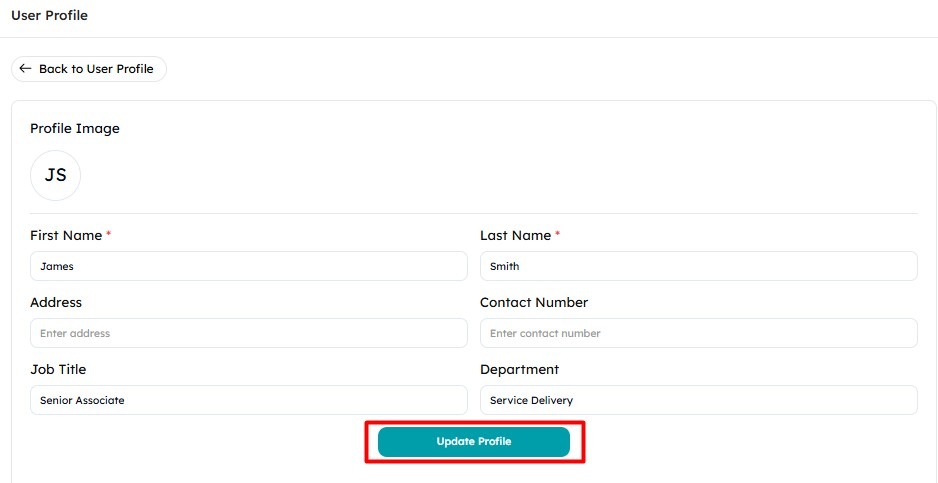Click the First Name label text
Image resolution: width=938 pixels, height=483 pixels.
pyautogui.click(x=66, y=236)
